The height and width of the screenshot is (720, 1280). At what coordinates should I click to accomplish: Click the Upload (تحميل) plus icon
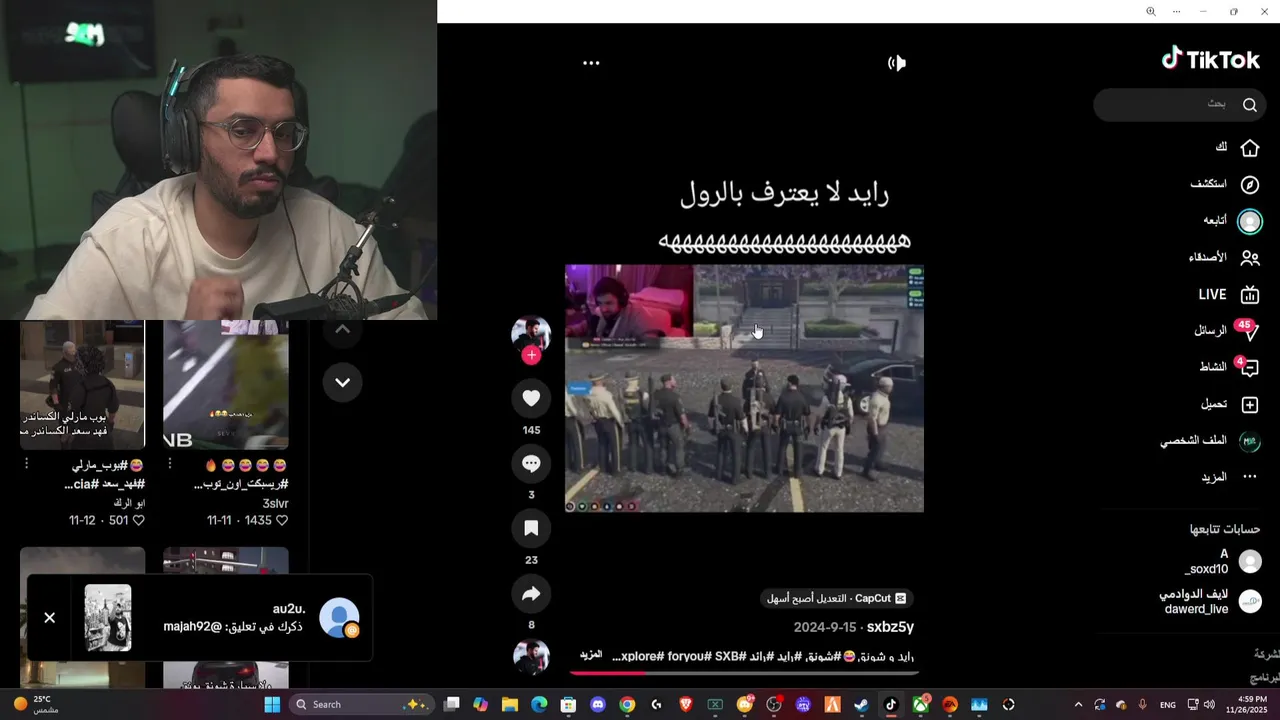click(x=1249, y=405)
